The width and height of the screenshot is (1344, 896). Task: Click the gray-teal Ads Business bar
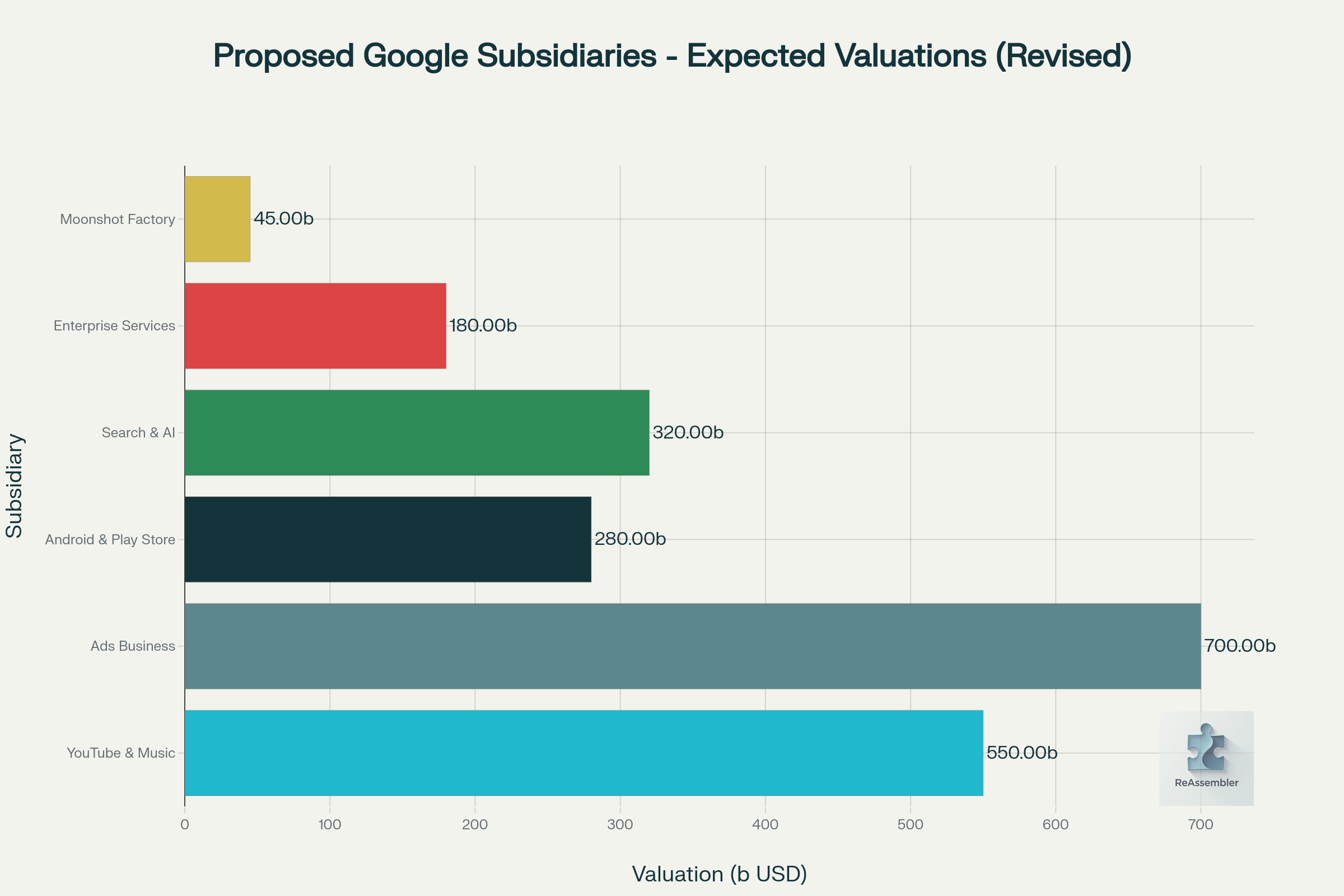[x=692, y=646]
